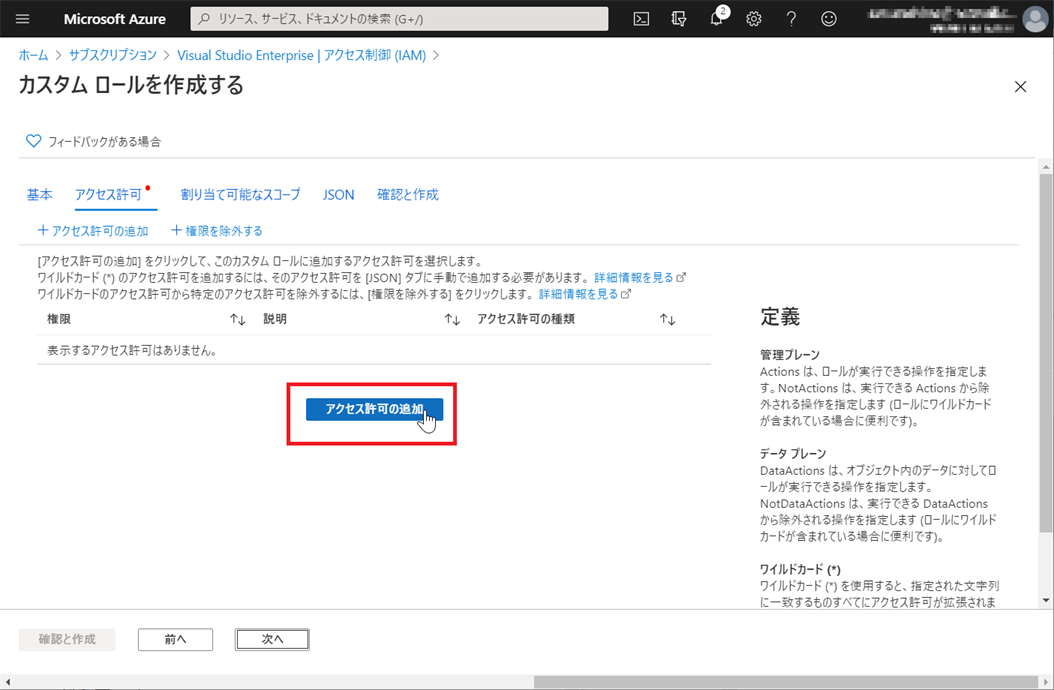This screenshot has height=690, width=1054.
Task: Go to the サブスクリプション breadcrumb
Action: coord(112,55)
